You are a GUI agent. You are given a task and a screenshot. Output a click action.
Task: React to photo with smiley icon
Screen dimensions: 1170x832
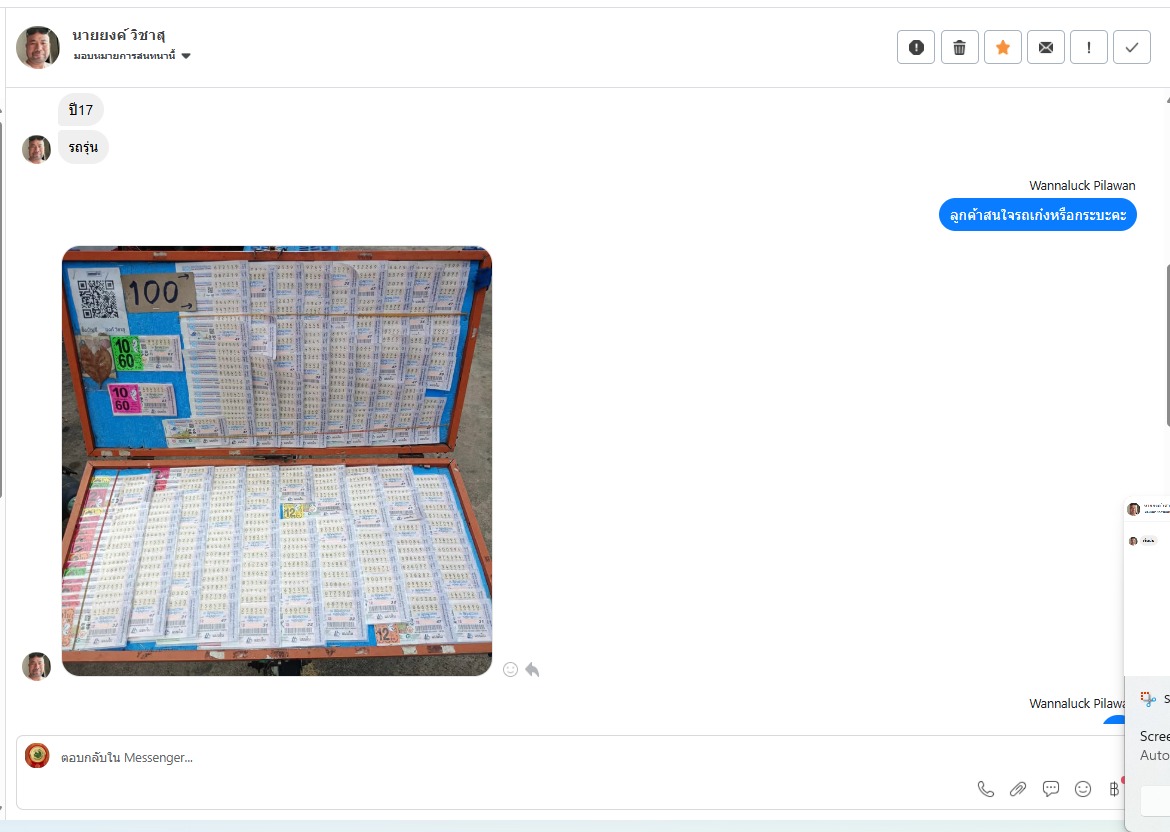pyautogui.click(x=510, y=669)
